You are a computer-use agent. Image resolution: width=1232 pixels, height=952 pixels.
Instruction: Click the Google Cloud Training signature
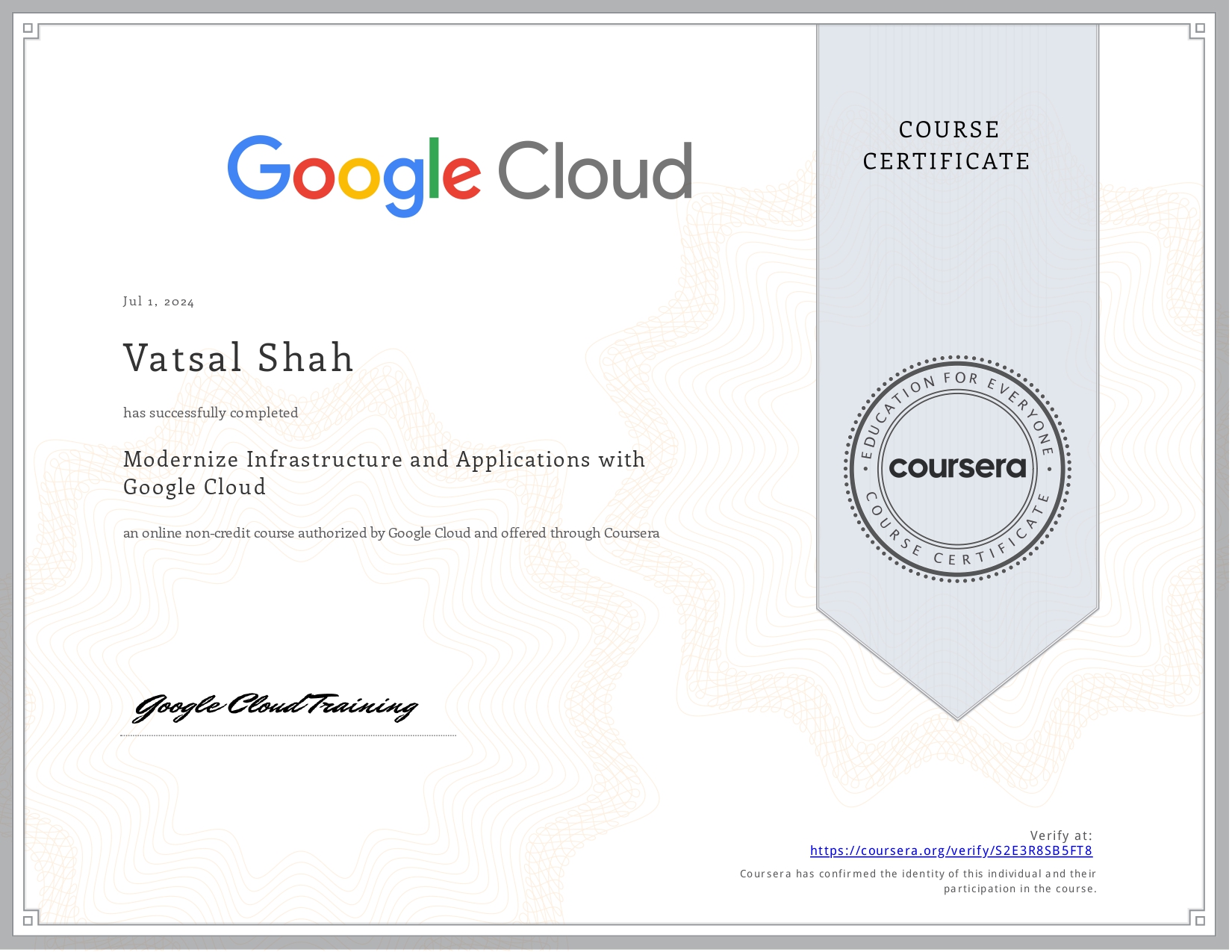tap(275, 706)
